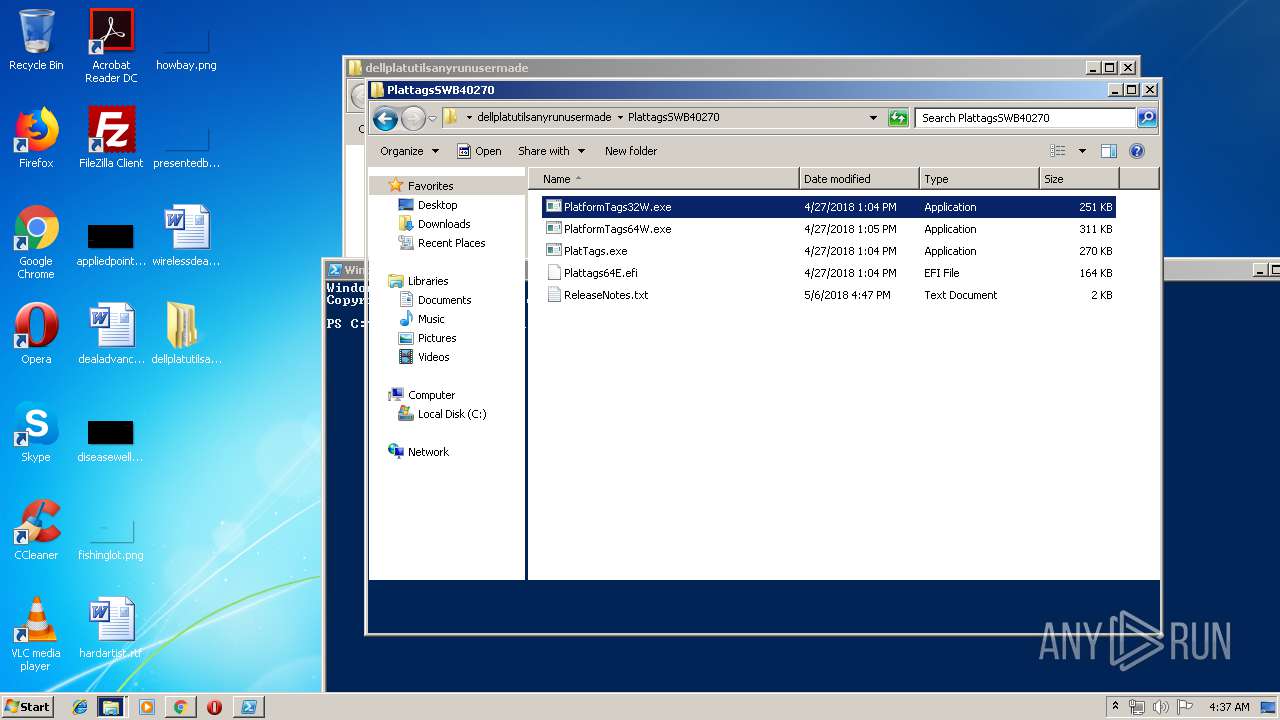Launch FileZilla Client shortcut
1280x720 pixels.
coord(111,138)
